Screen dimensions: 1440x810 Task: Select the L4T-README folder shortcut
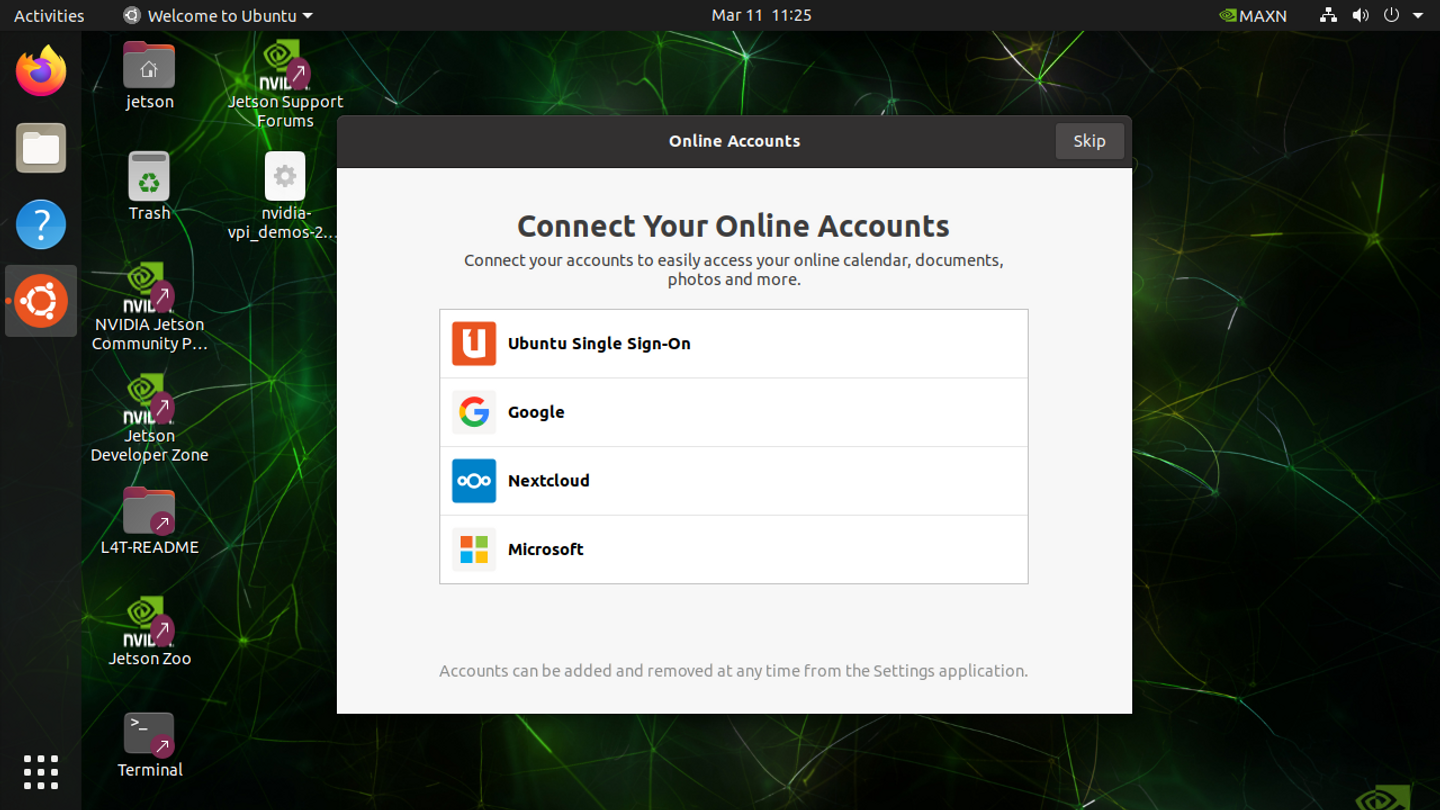tap(149, 521)
